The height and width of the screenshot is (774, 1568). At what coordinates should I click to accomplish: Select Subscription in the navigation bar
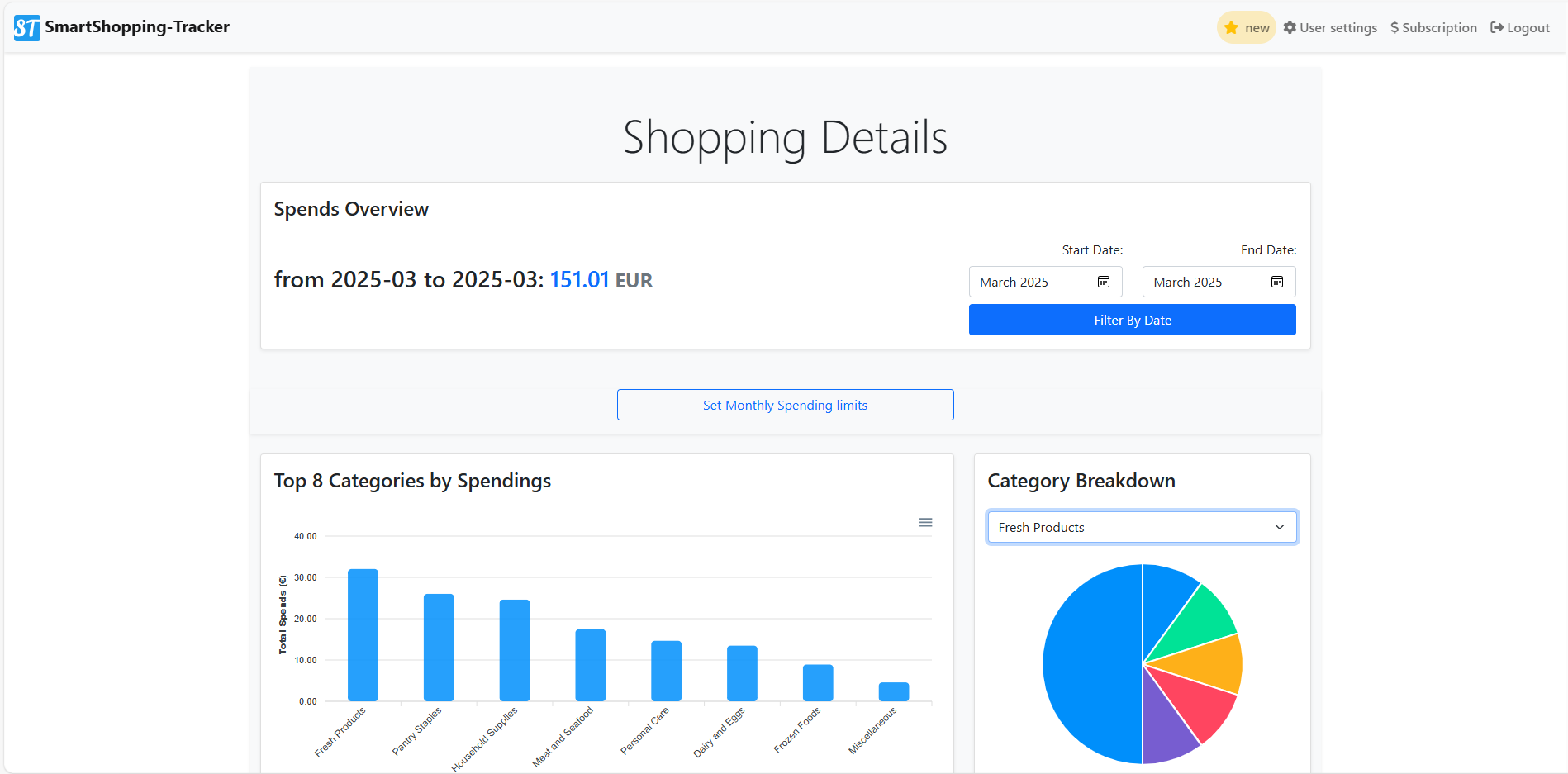[x=1440, y=26]
